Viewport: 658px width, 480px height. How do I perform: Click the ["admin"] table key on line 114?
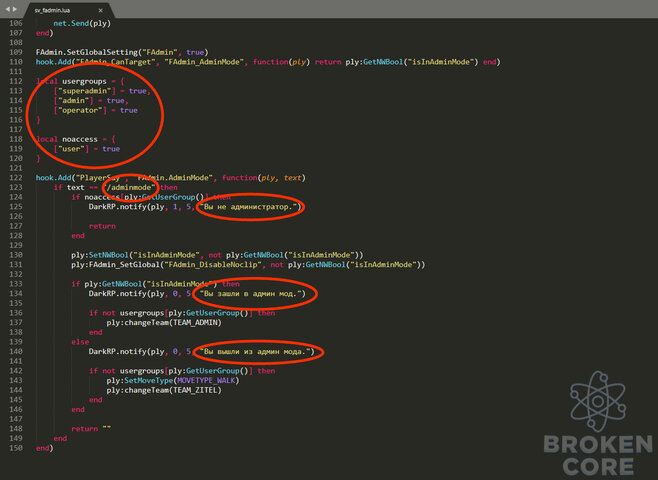tap(73, 101)
